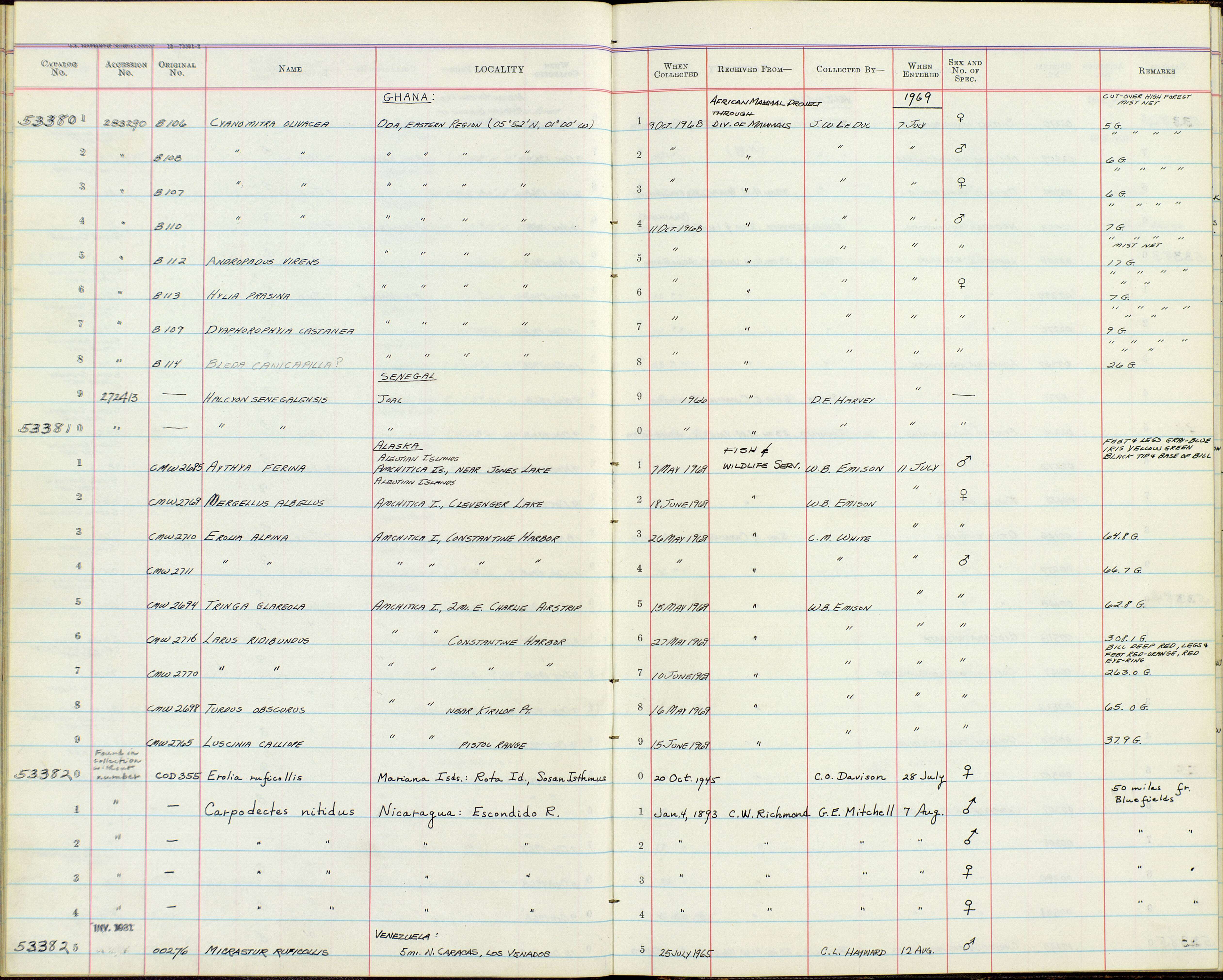Click the 'CATALOG No.' column header
This screenshot has width=1223, height=980.
tap(60, 69)
